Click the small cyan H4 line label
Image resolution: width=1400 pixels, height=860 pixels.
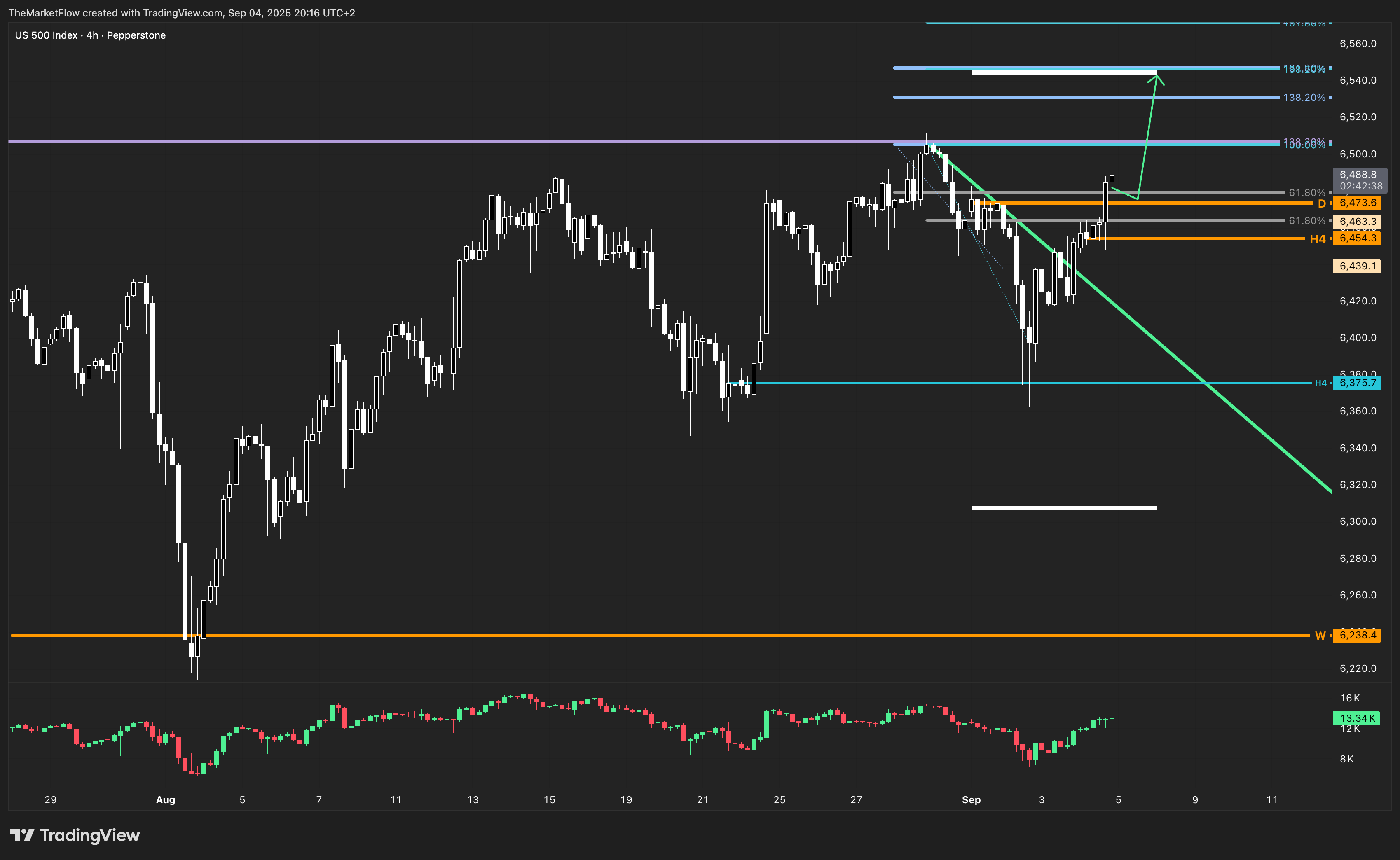click(1320, 383)
